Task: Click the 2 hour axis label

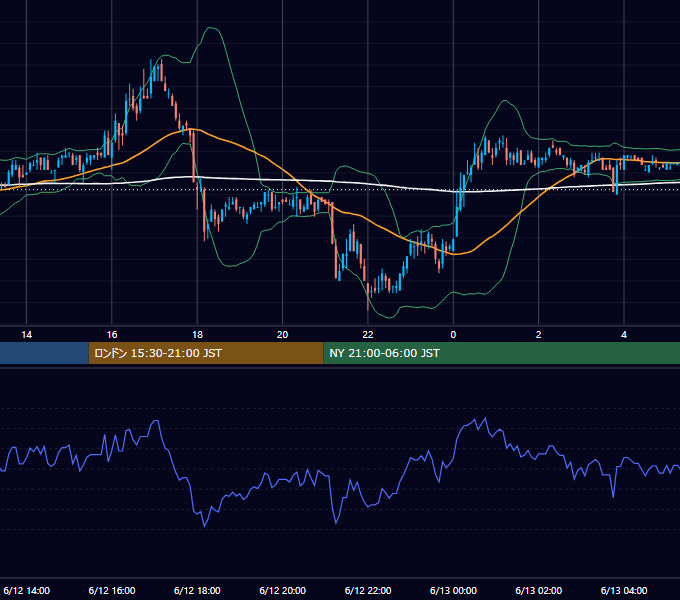Action: tap(539, 335)
